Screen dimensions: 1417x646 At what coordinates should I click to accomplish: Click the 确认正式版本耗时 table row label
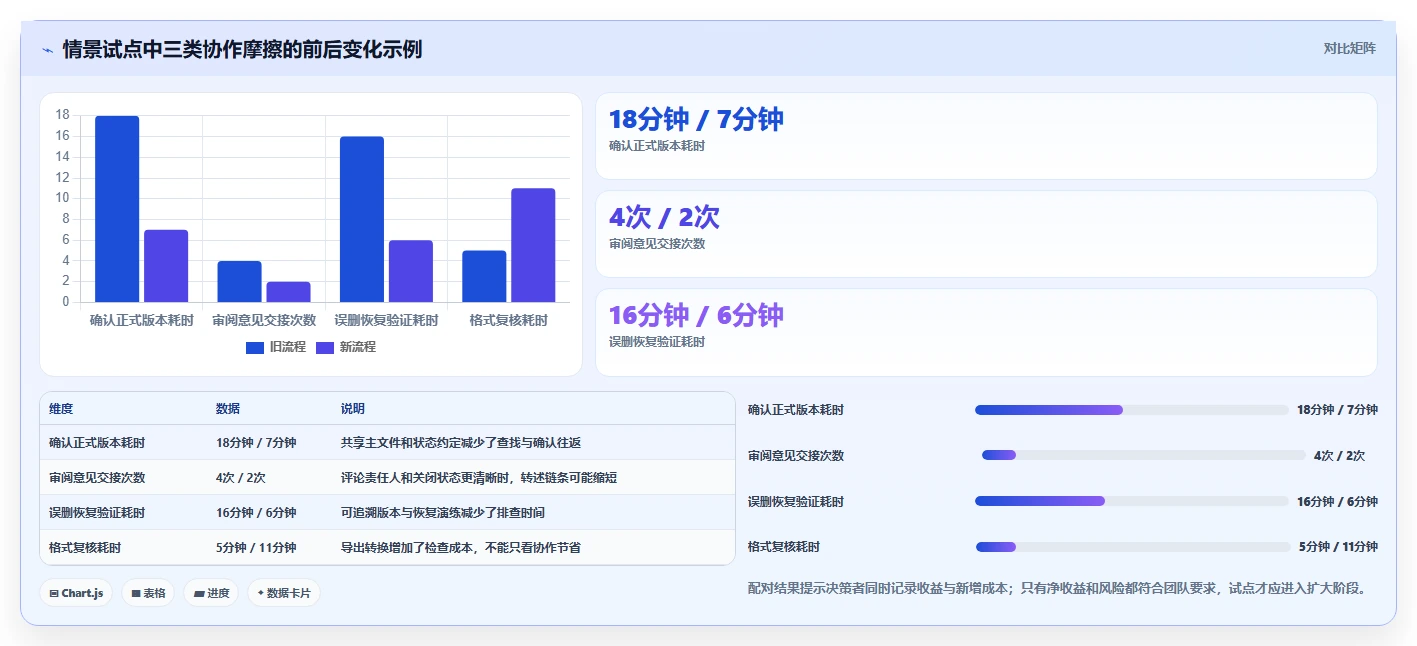click(97, 443)
